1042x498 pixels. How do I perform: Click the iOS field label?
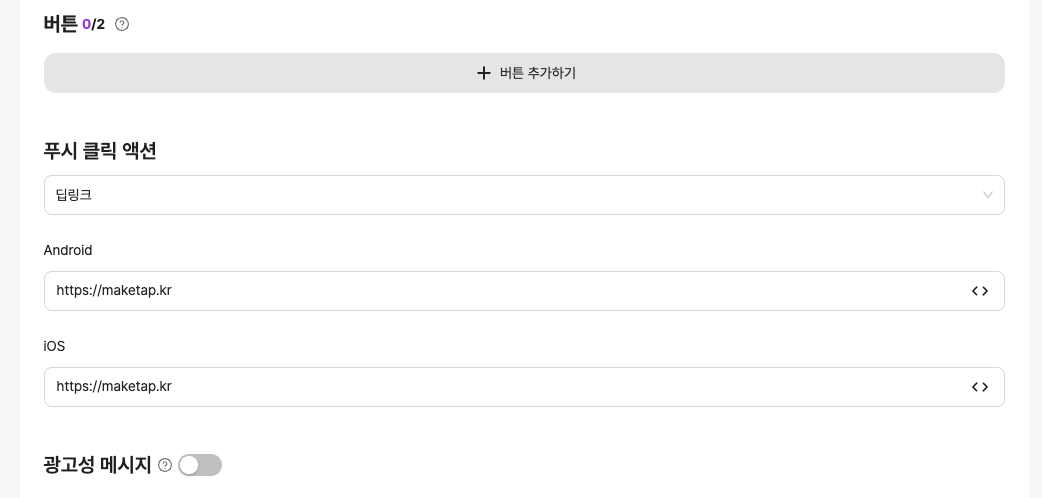pos(54,346)
